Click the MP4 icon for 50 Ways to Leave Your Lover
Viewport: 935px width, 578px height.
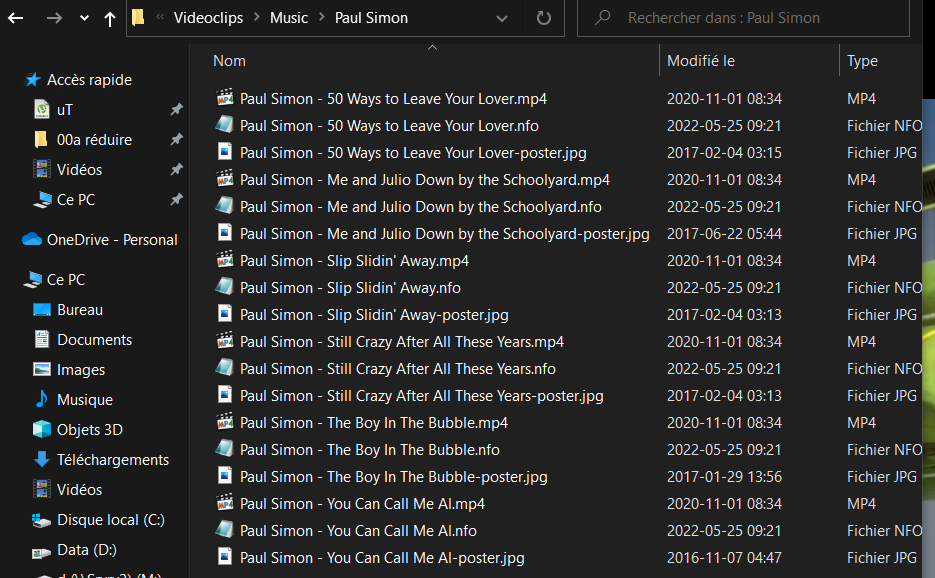point(225,99)
